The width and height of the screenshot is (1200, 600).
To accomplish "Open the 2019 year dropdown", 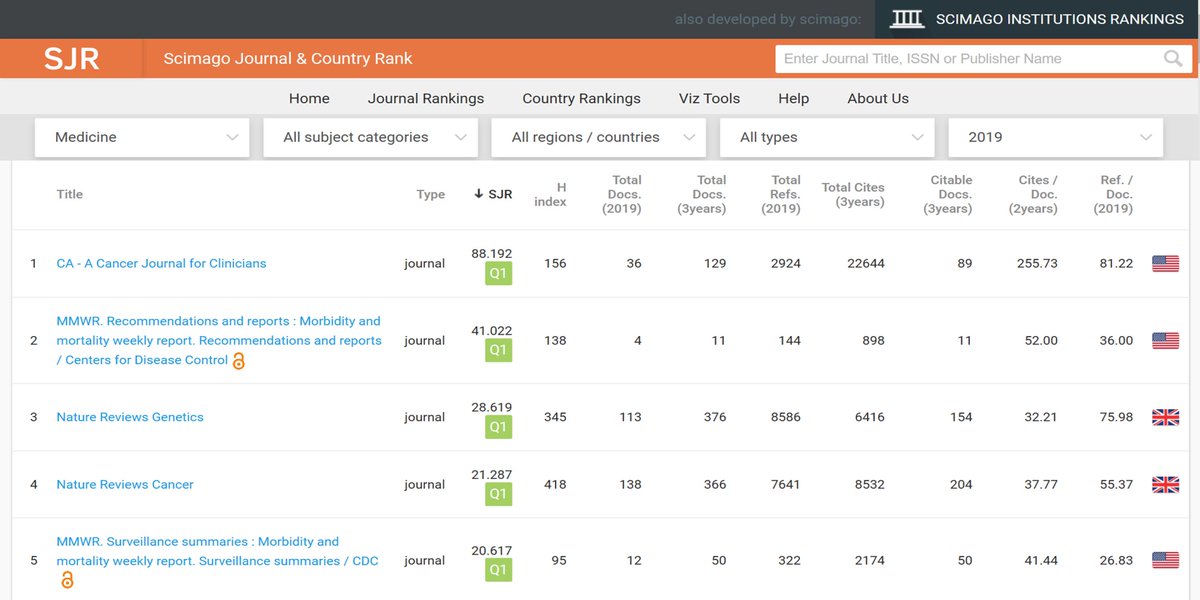I will coord(1056,137).
